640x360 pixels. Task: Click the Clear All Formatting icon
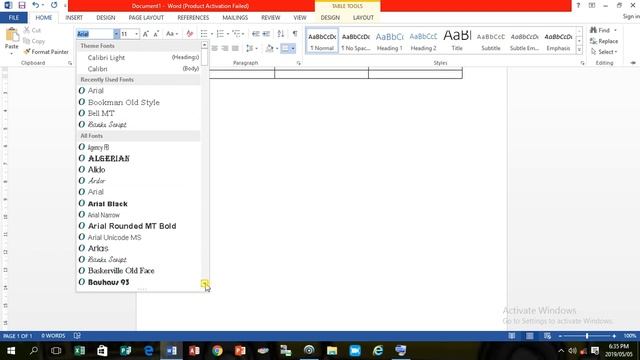[189, 34]
